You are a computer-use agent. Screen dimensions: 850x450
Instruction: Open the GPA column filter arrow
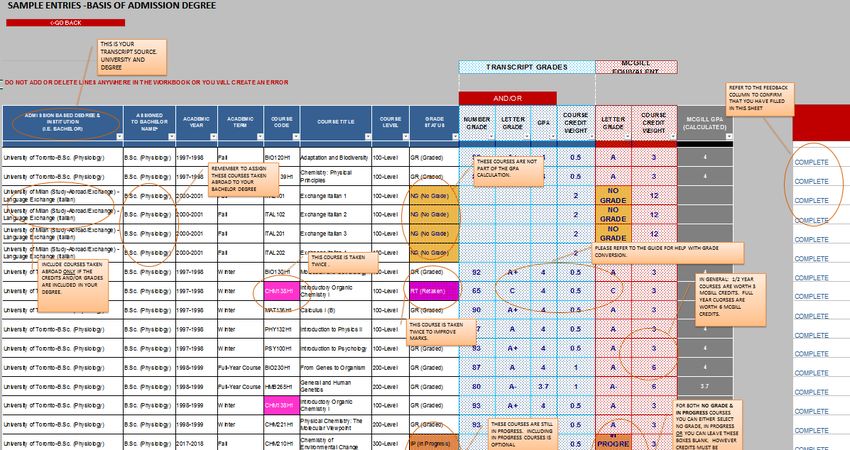pos(552,137)
